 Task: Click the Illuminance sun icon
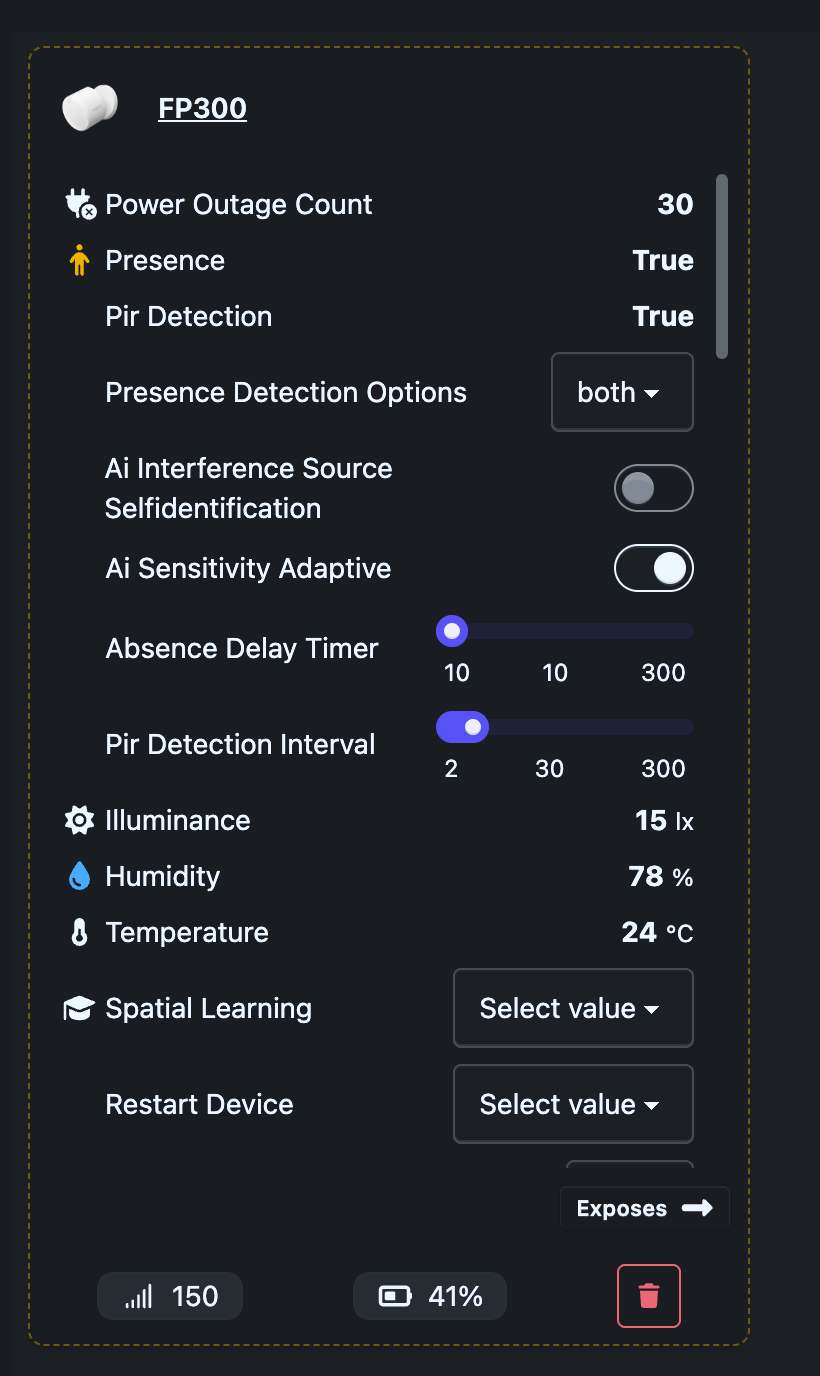tap(79, 821)
